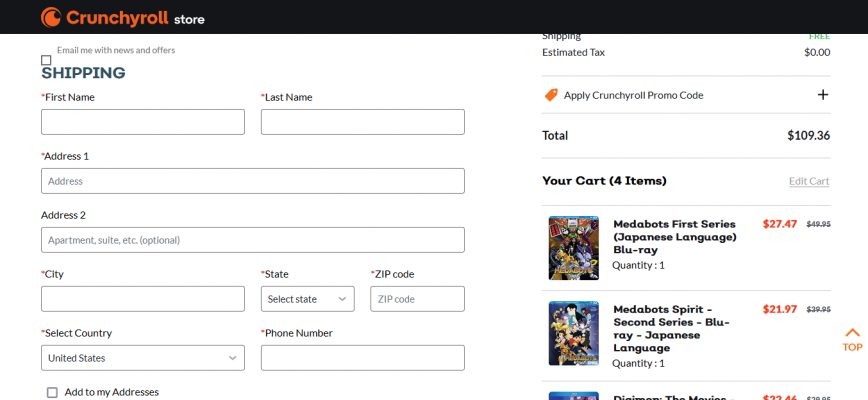Open Digimon The Movies cover thumbnail
Screen dimensions: 868x400
click(x=573, y=395)
